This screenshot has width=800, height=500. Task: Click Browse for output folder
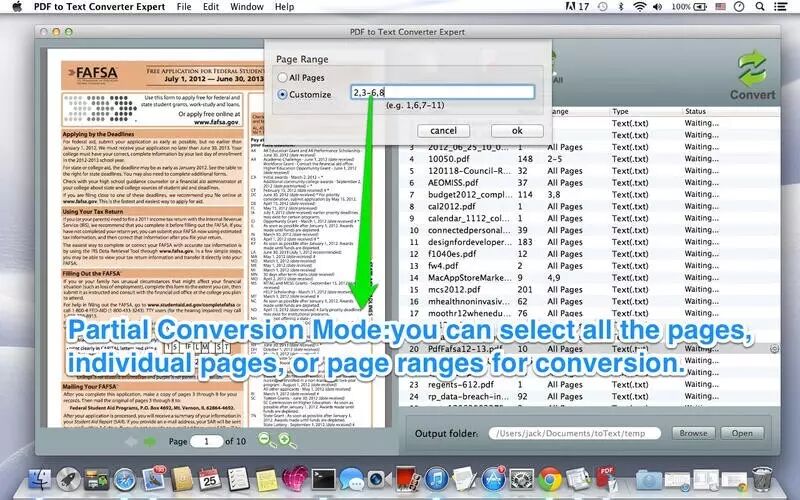click(x=693, y=433)
